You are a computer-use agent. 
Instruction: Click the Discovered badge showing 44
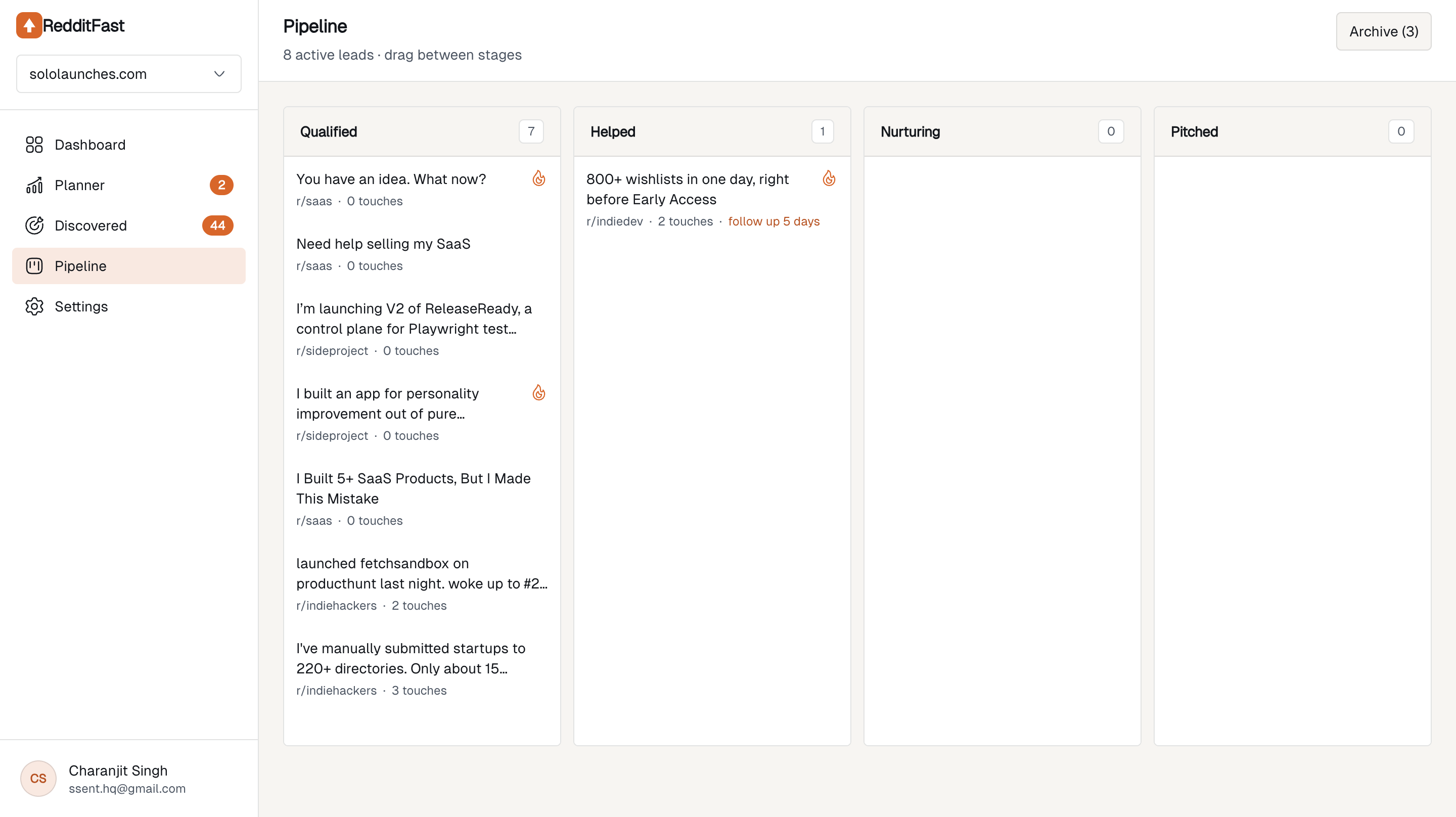click(x=217, y=225)
